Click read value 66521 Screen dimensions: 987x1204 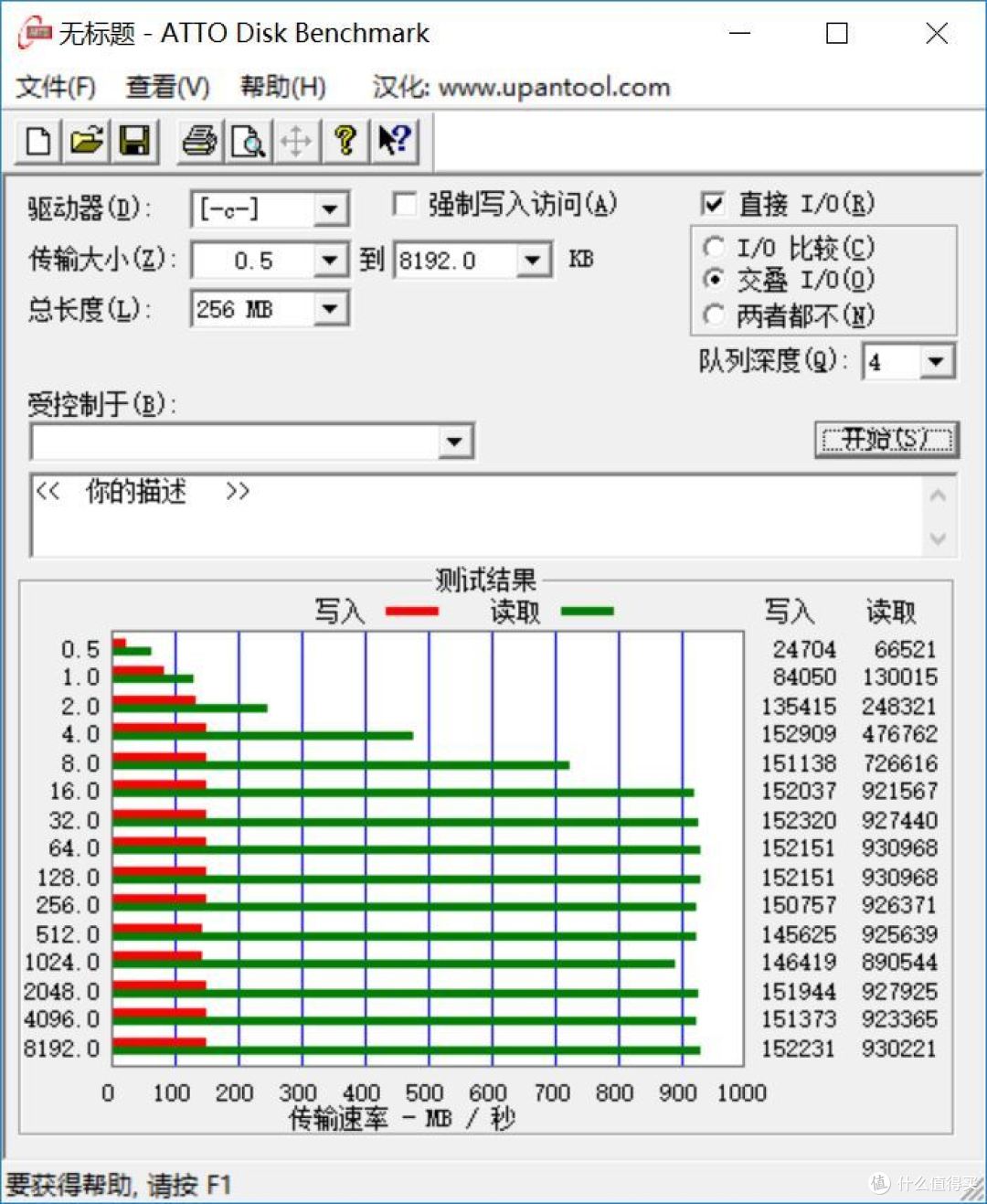[905, 649]
